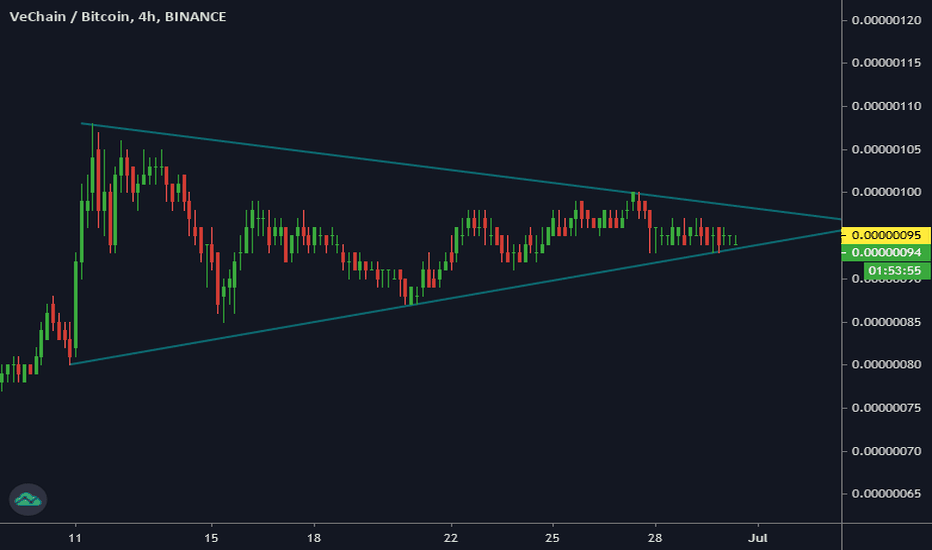This screenshot has width=932, height=550.
Task: Click the 0.00000110 price axis label
Action: pos(886,106)
